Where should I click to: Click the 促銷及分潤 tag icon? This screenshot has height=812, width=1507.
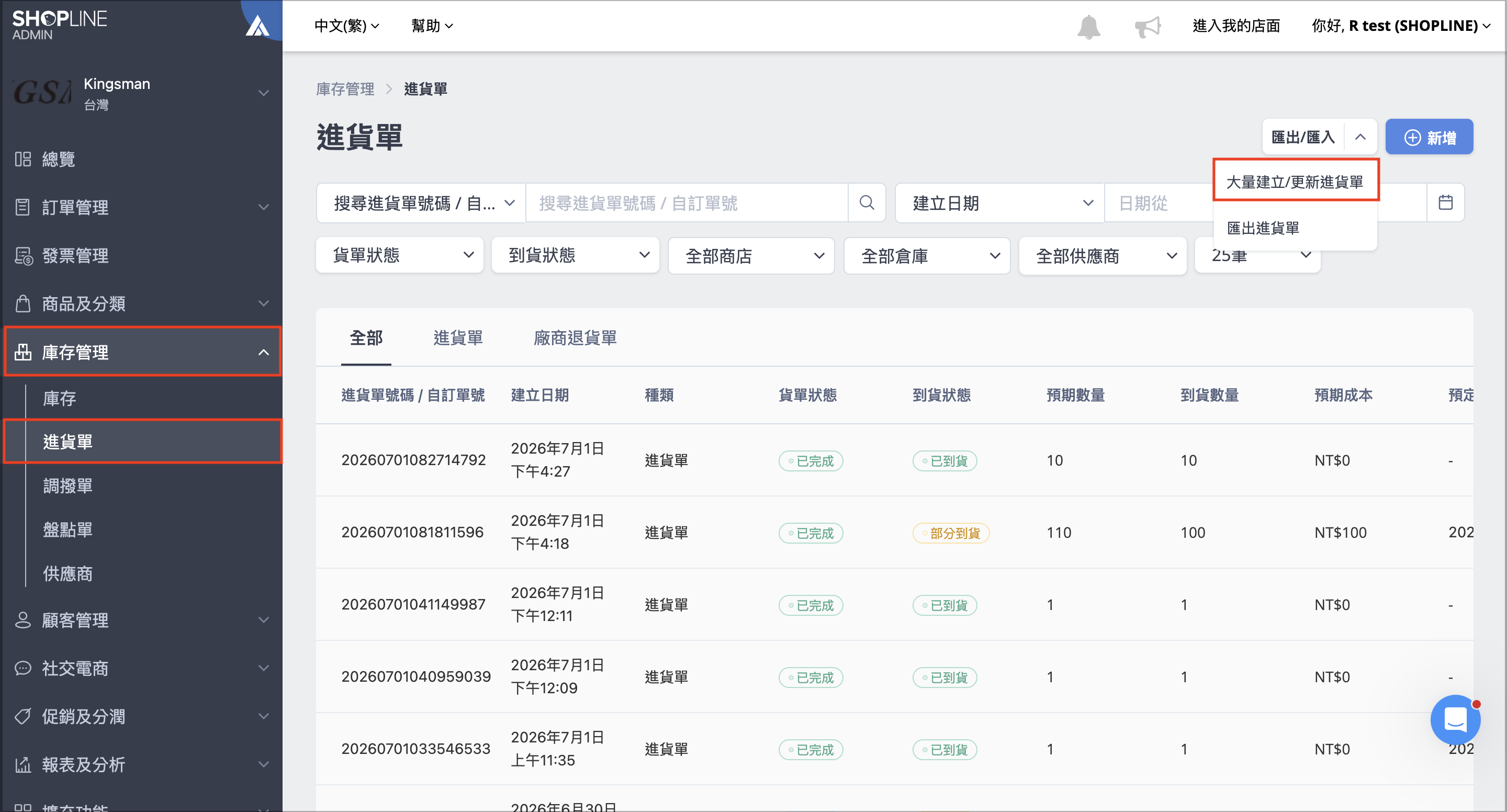(x=23, y=717)
